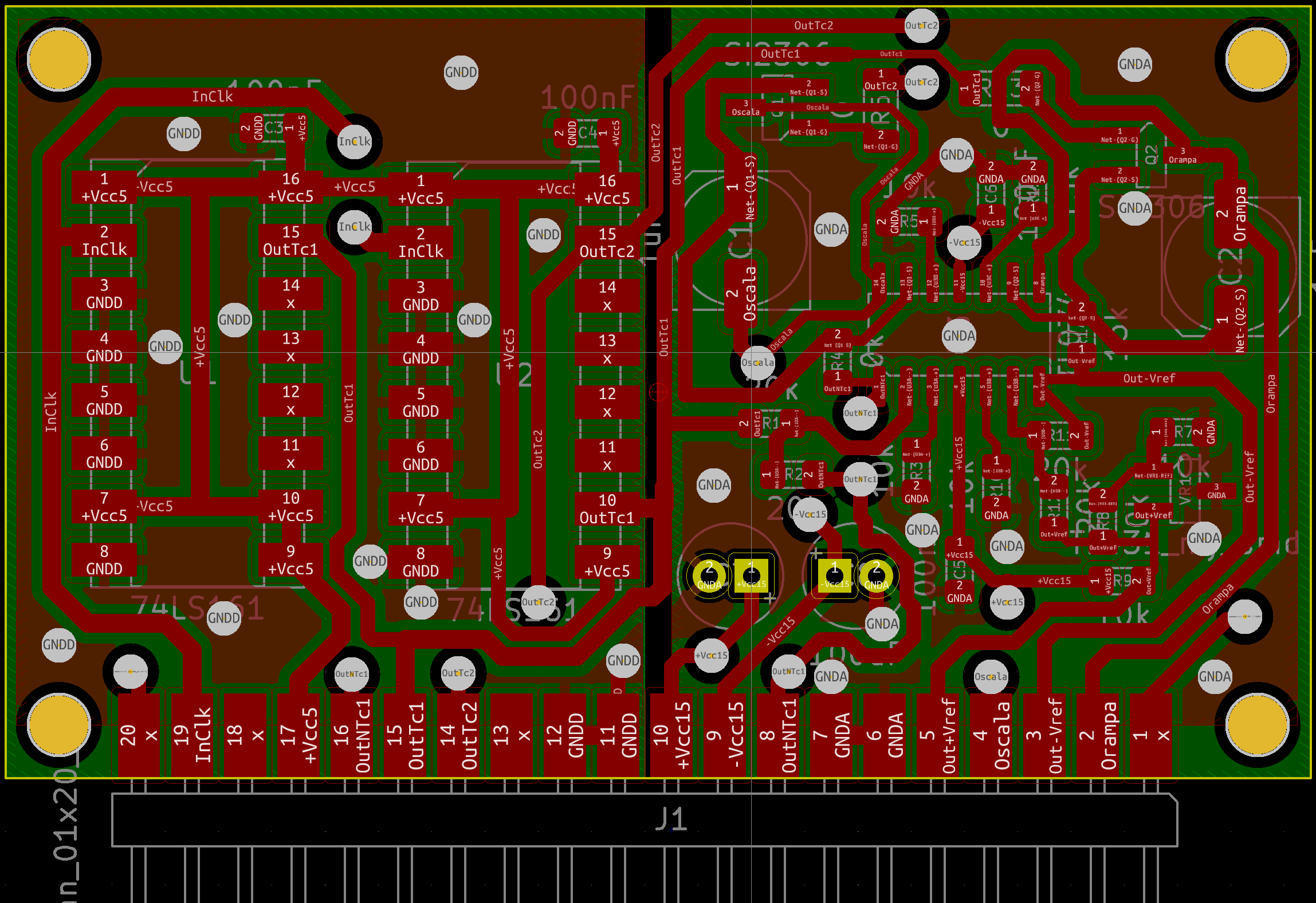Click yellow square pad 1 +Vcc15

pos(751,575)
